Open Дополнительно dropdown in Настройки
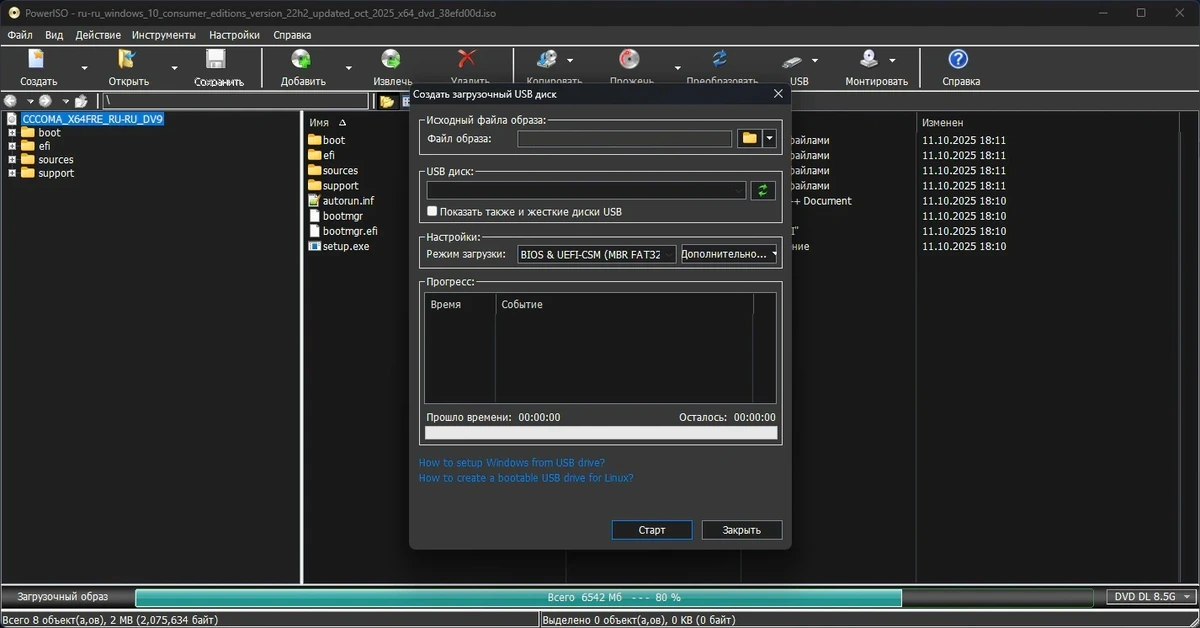The width and height of the screenshot is (1200, 628). tap(729, 254)
